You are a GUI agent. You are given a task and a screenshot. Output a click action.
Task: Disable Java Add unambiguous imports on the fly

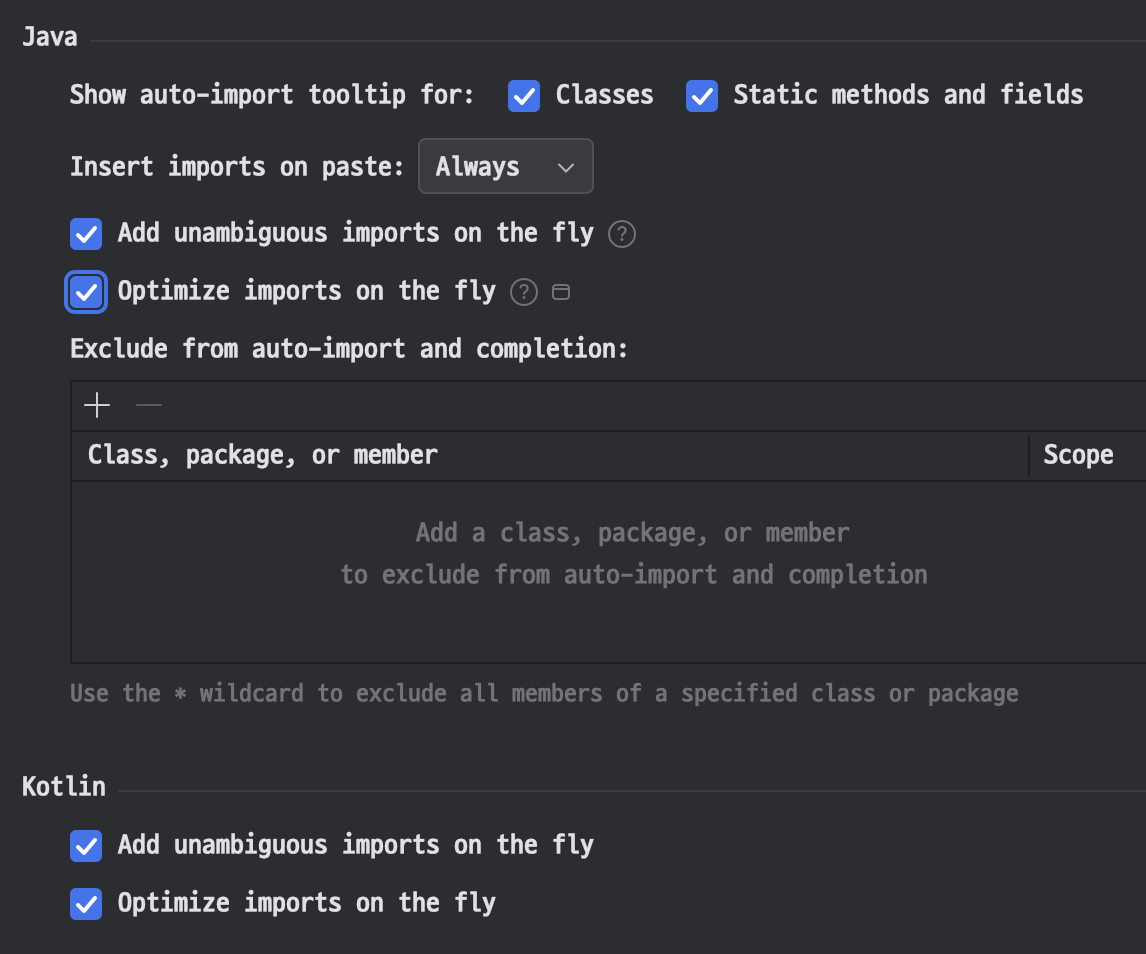(x=86, y=235)
